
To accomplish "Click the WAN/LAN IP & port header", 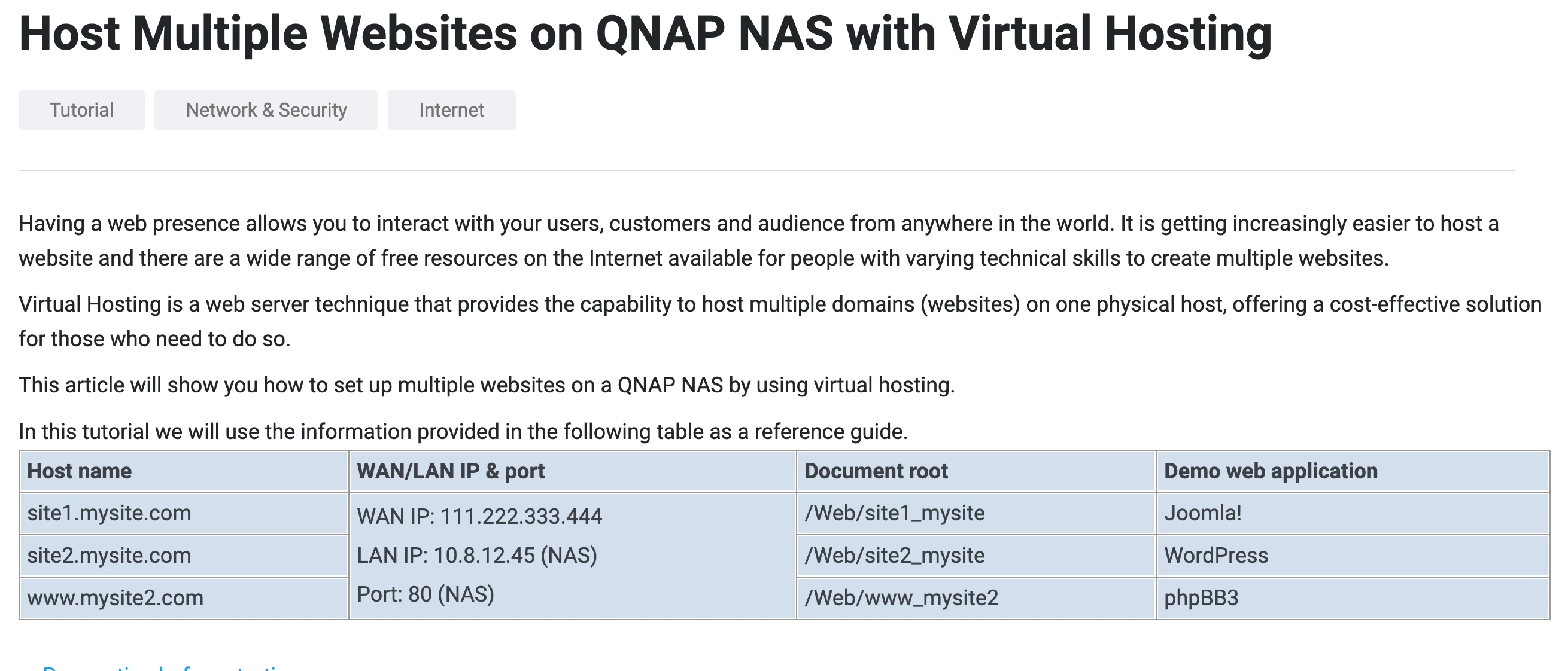I will (x=451, y=471).
